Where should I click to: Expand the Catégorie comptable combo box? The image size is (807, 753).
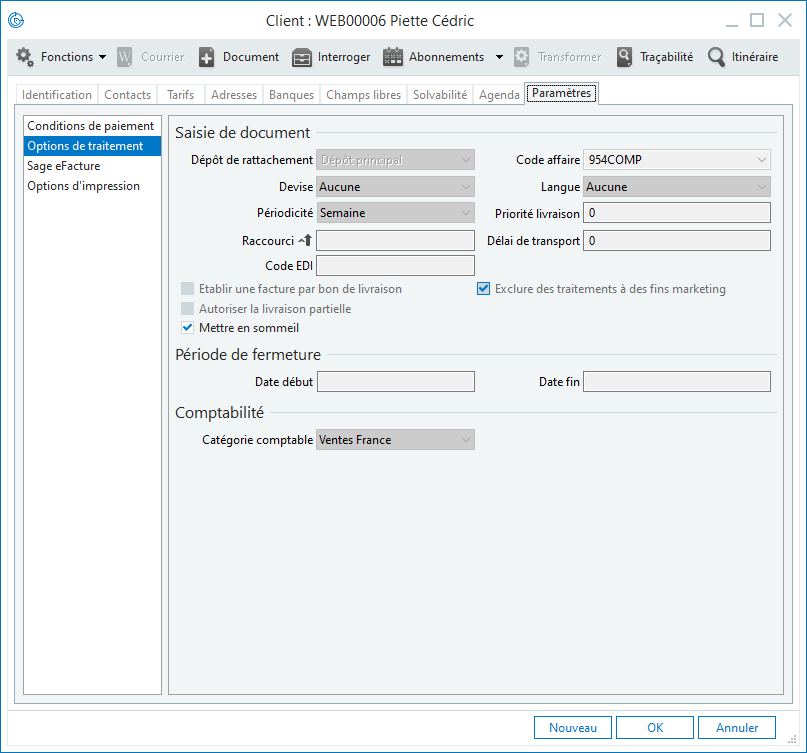coord(466,440)
